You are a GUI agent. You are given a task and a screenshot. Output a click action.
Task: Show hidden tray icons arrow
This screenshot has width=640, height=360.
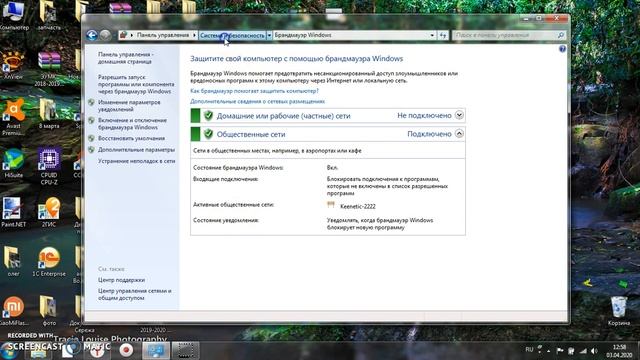pos(549,351)
